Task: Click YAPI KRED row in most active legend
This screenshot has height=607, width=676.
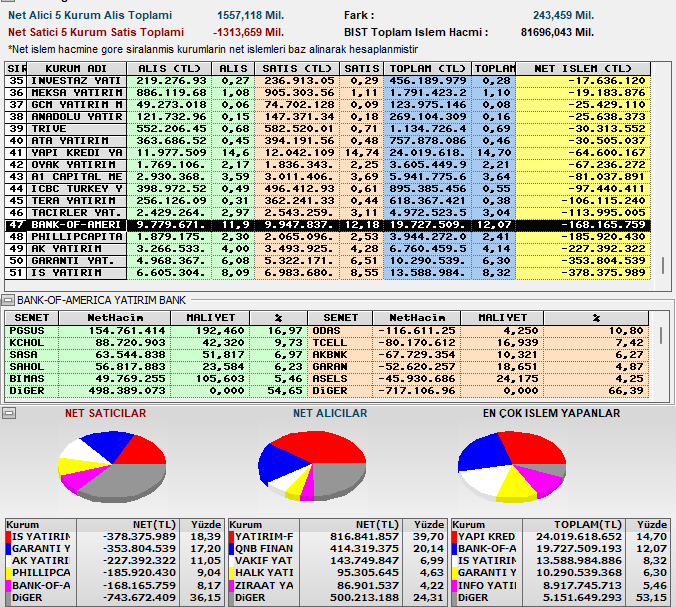Action: [560, 537]
